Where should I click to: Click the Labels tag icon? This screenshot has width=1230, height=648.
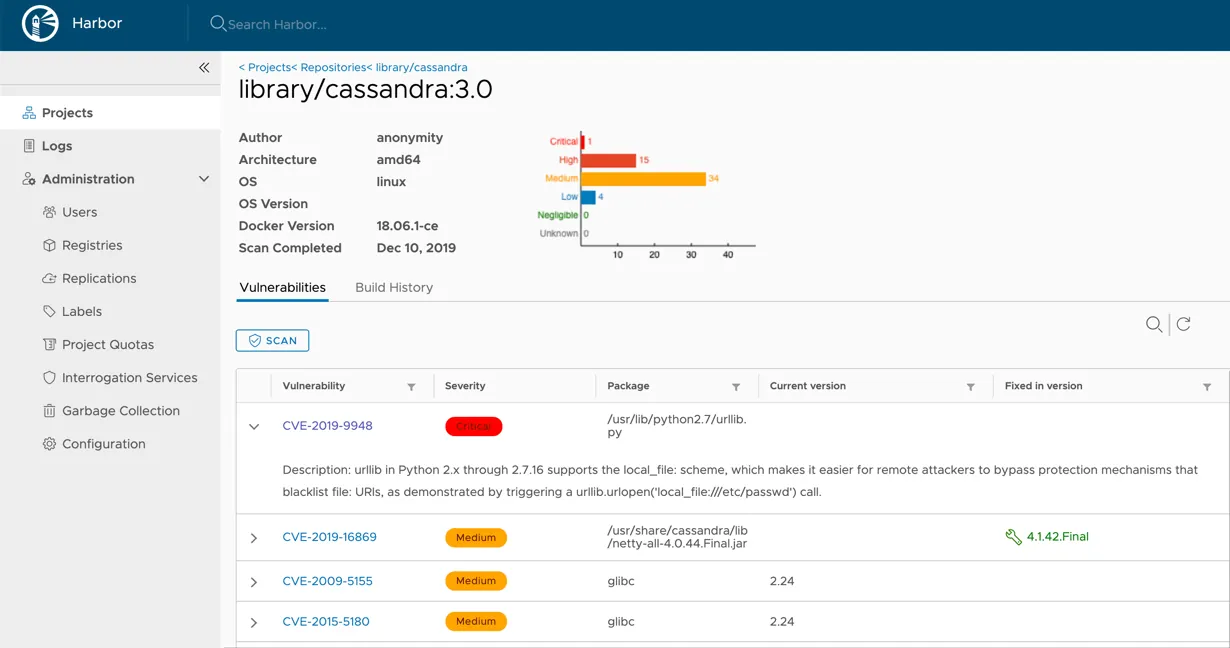[x=49, y=311]
